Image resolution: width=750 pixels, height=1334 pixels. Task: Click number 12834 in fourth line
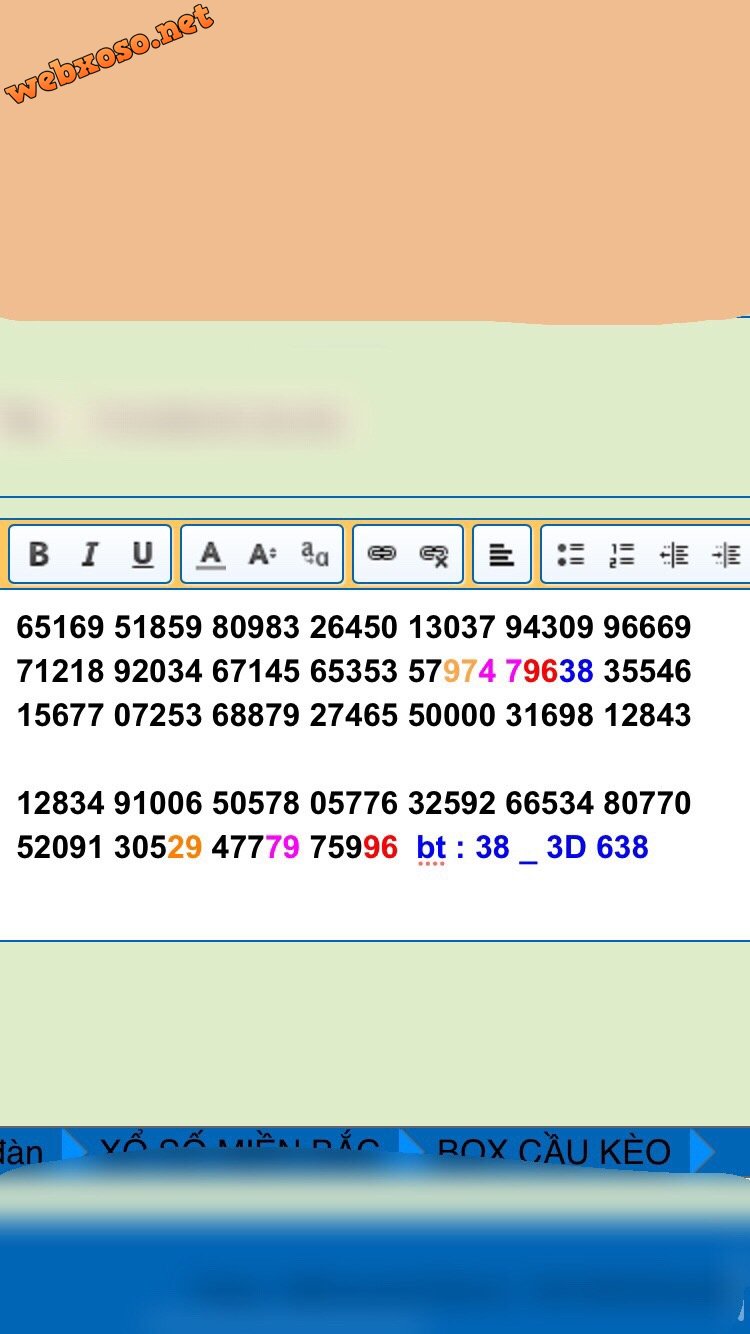click(x=60, y=803)
